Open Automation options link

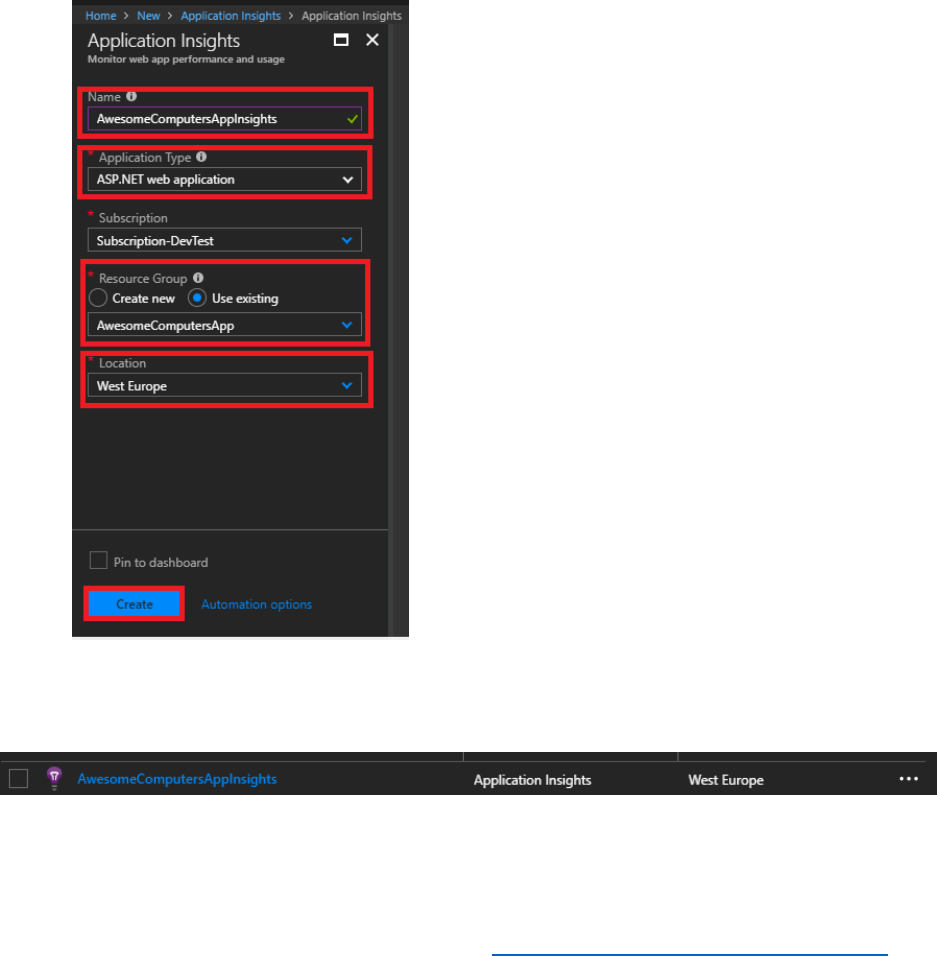(x=257, y=604)
